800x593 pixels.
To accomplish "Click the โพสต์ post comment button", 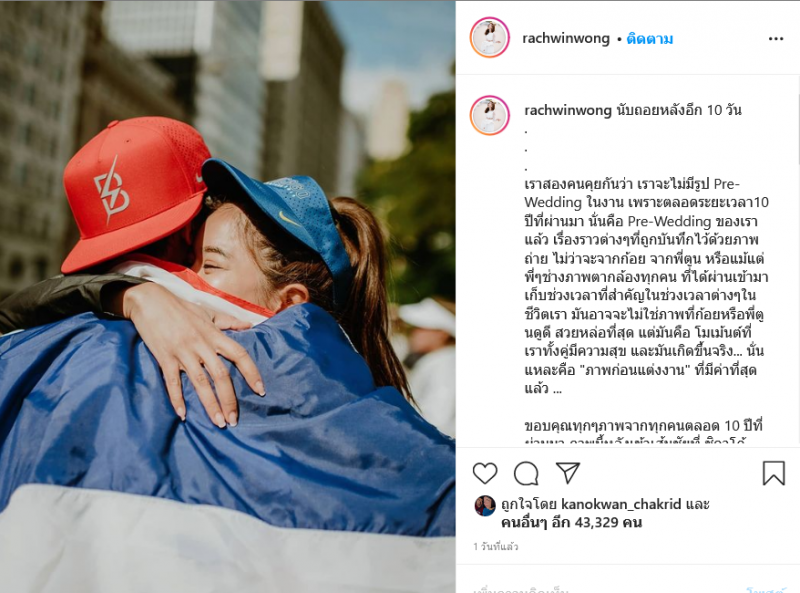I will pyautogui.click(x=765, y=589).
